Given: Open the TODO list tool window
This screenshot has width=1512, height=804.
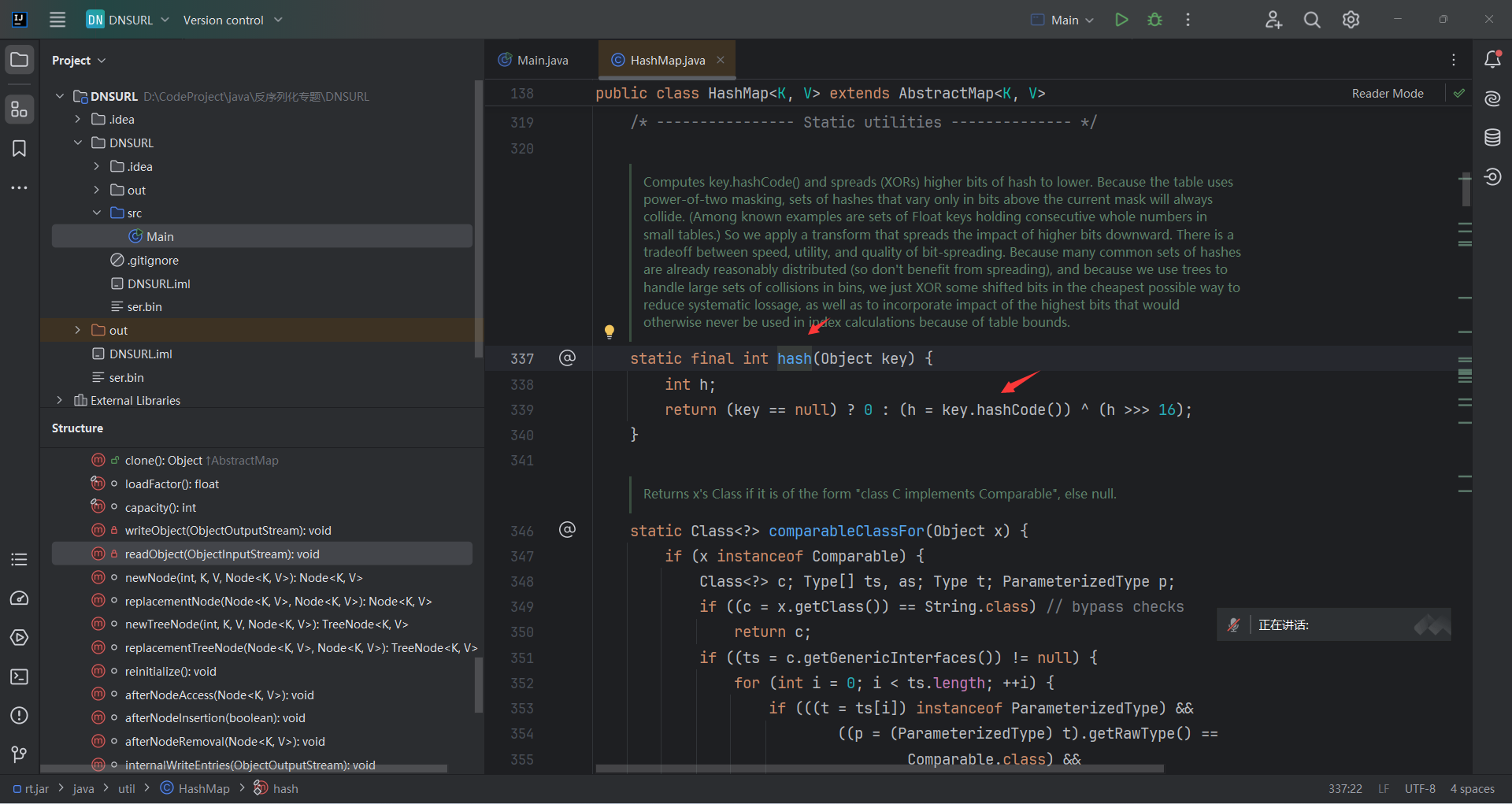Looking at the screenshot, I should [x=20, y=560].
